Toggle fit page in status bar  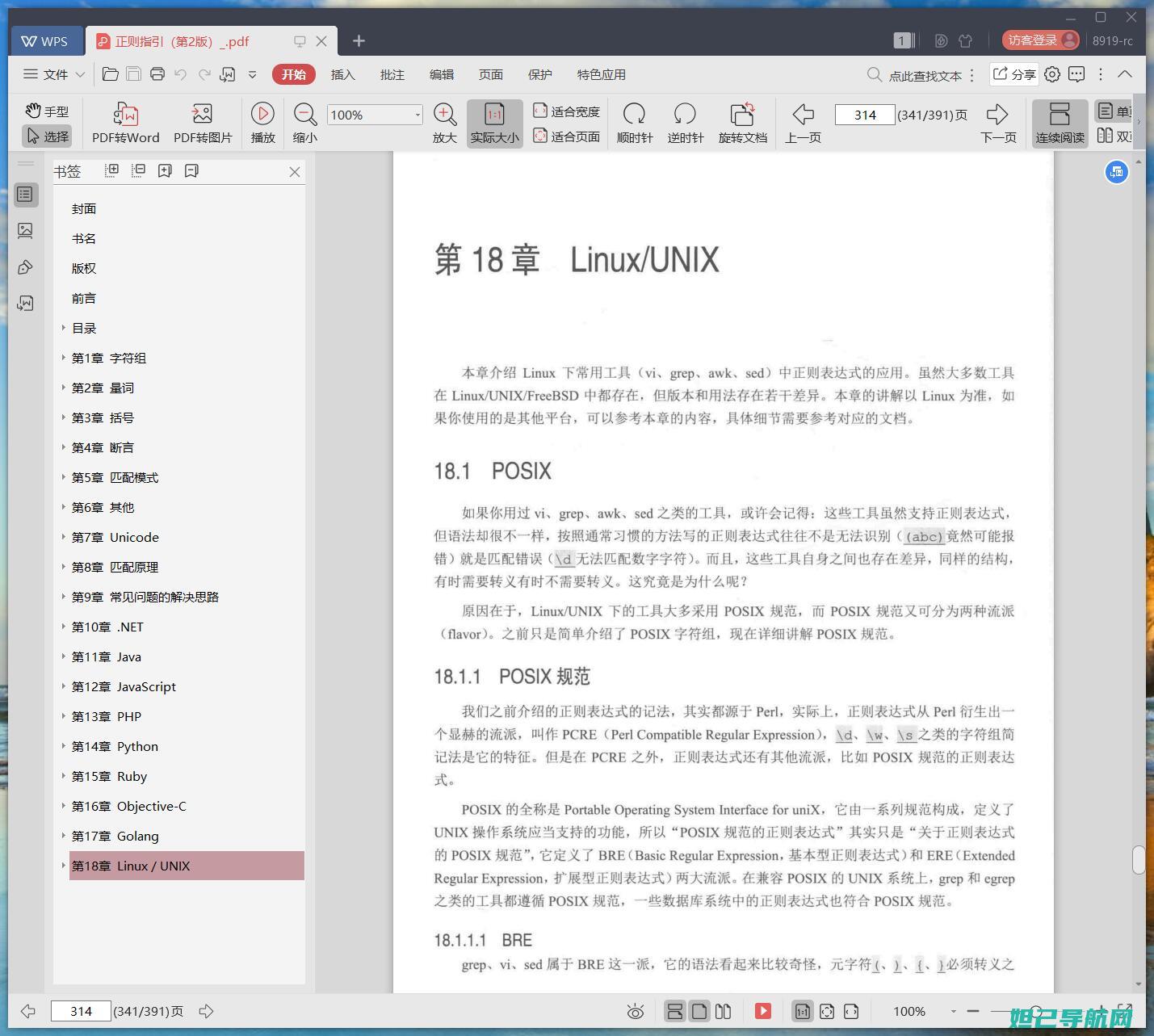tap(827, 1011)
